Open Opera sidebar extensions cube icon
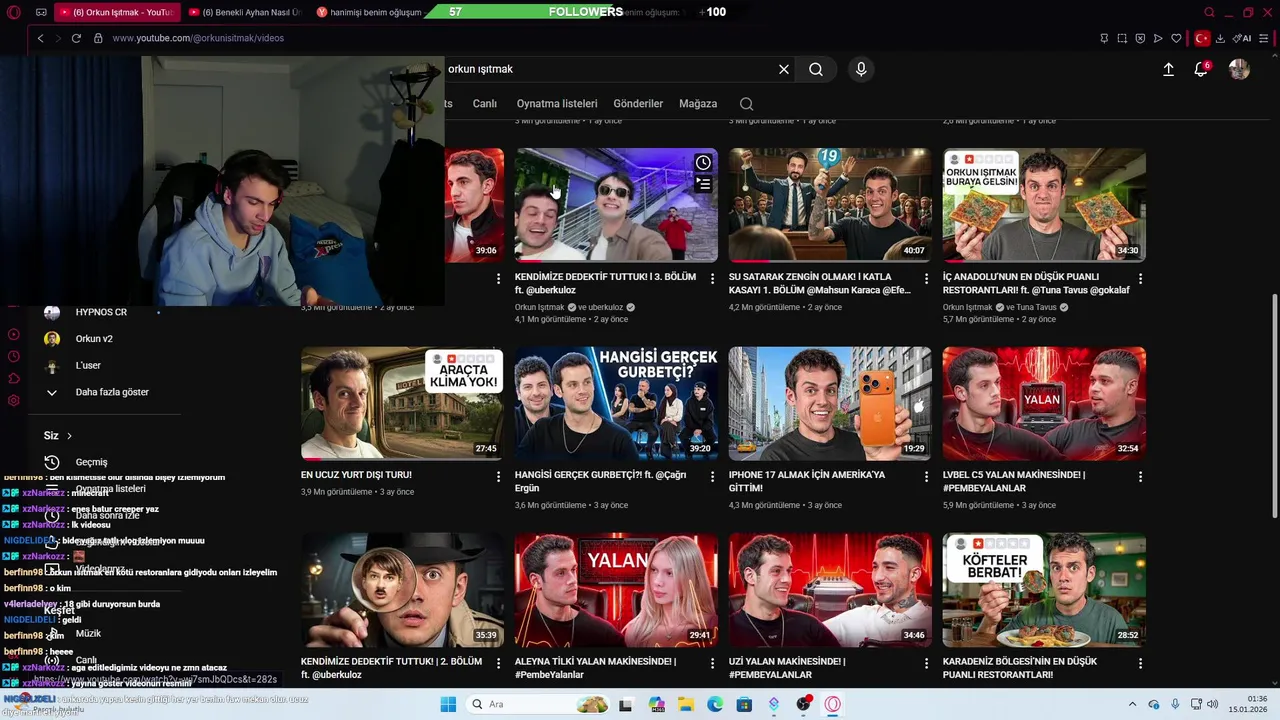 (14, 379)
